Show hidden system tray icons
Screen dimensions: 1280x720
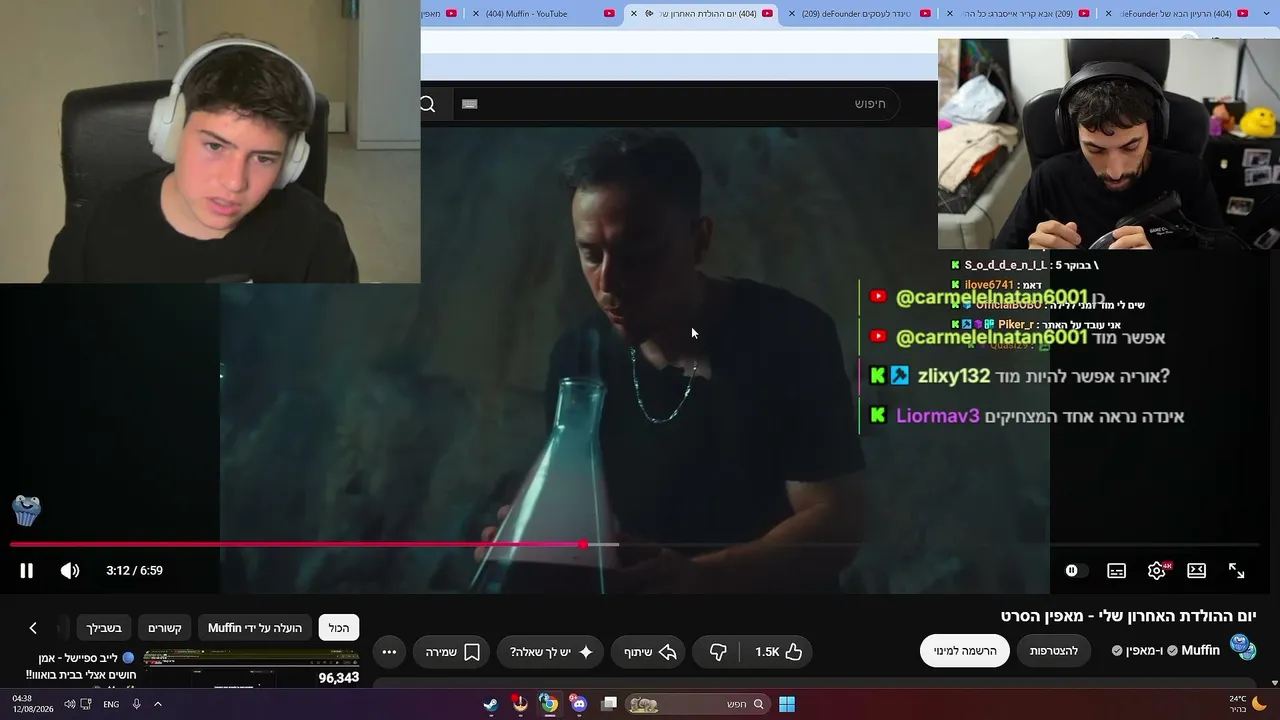(157, 704)
